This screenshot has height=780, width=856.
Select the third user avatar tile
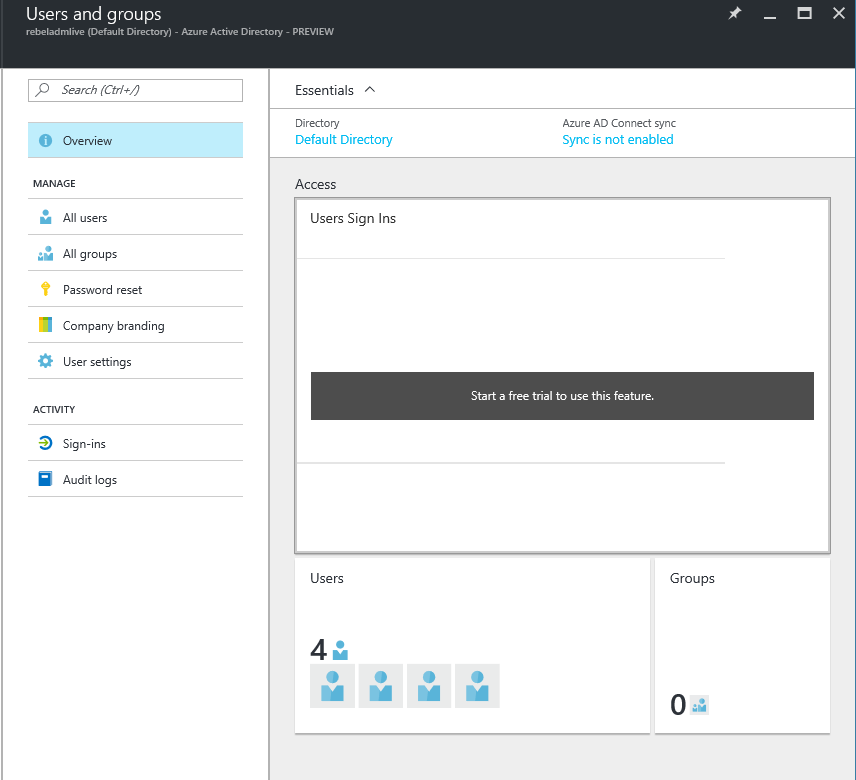429,686
